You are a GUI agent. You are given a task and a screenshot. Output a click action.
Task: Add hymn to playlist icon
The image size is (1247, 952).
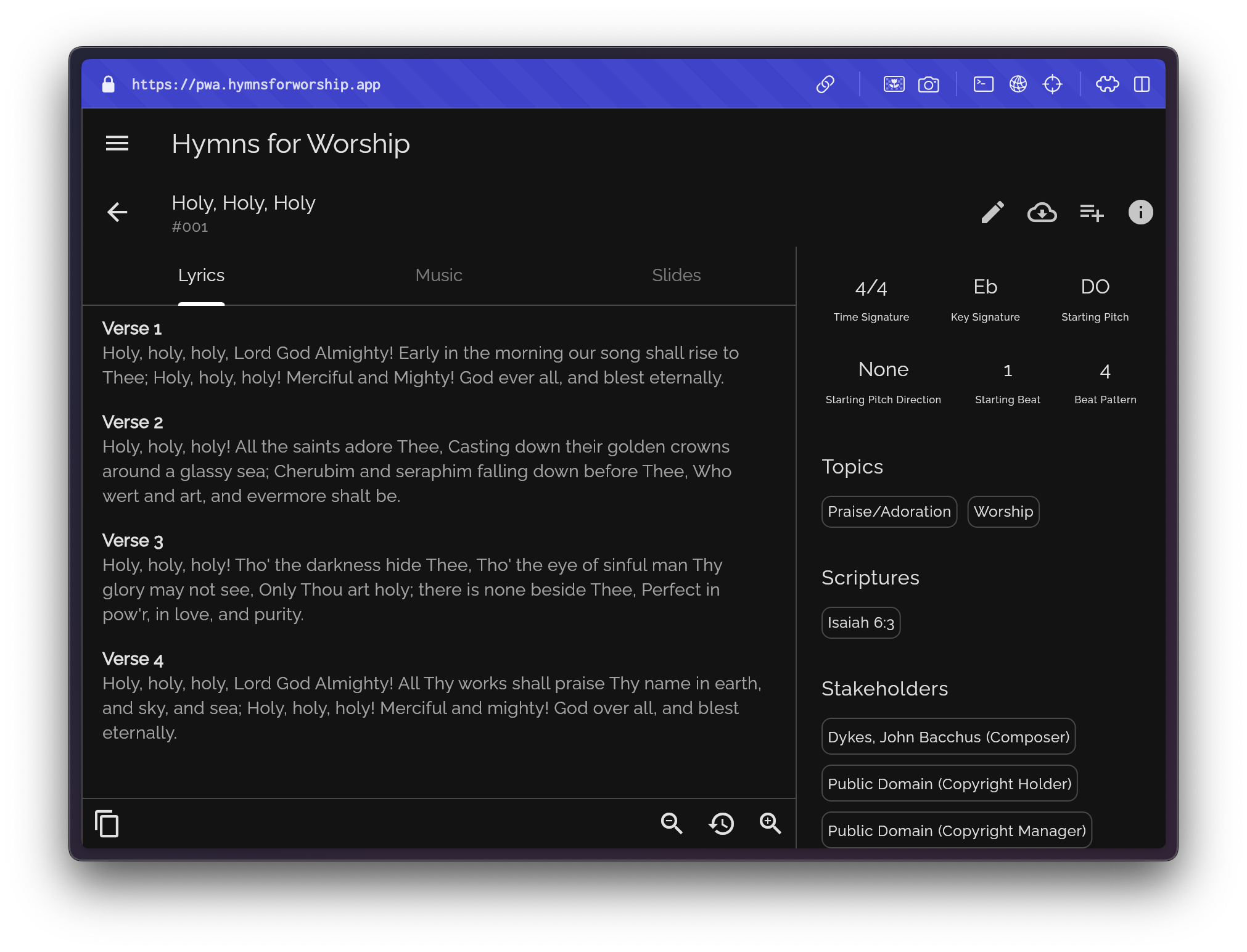pyautogui.click(x=1092, y=213)
